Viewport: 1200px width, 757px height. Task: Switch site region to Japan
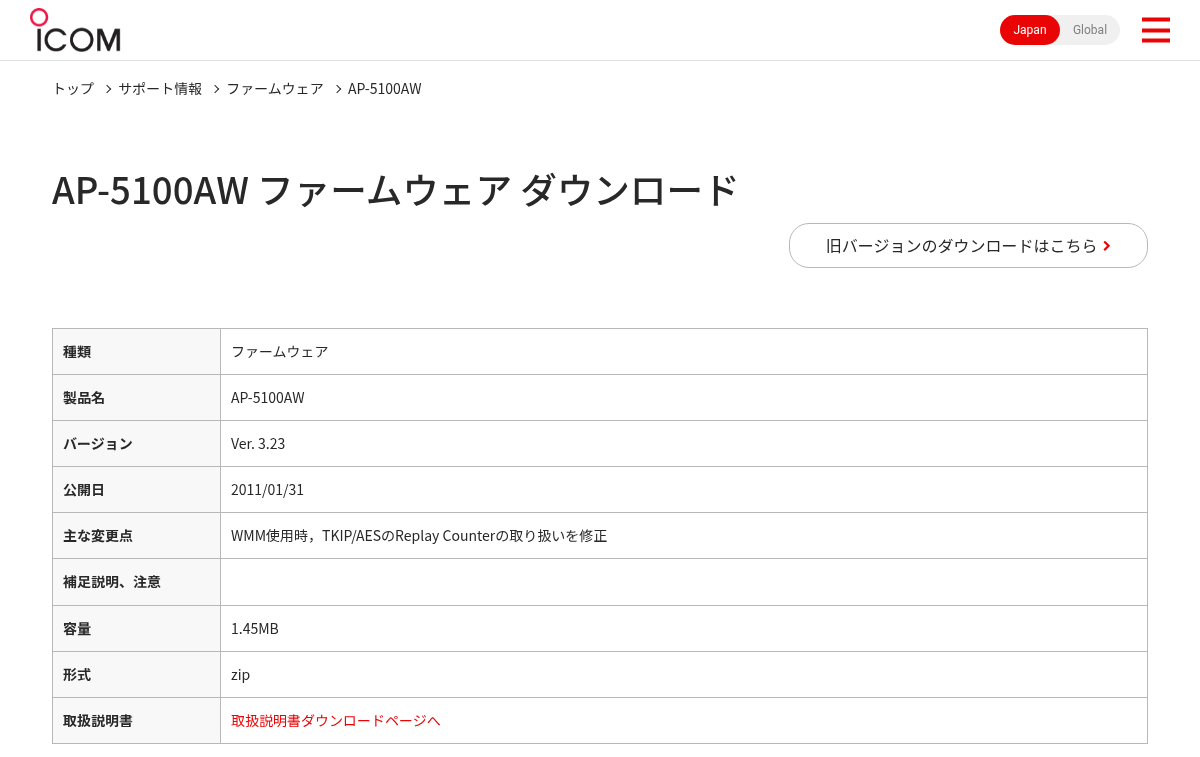(1029, 30)
